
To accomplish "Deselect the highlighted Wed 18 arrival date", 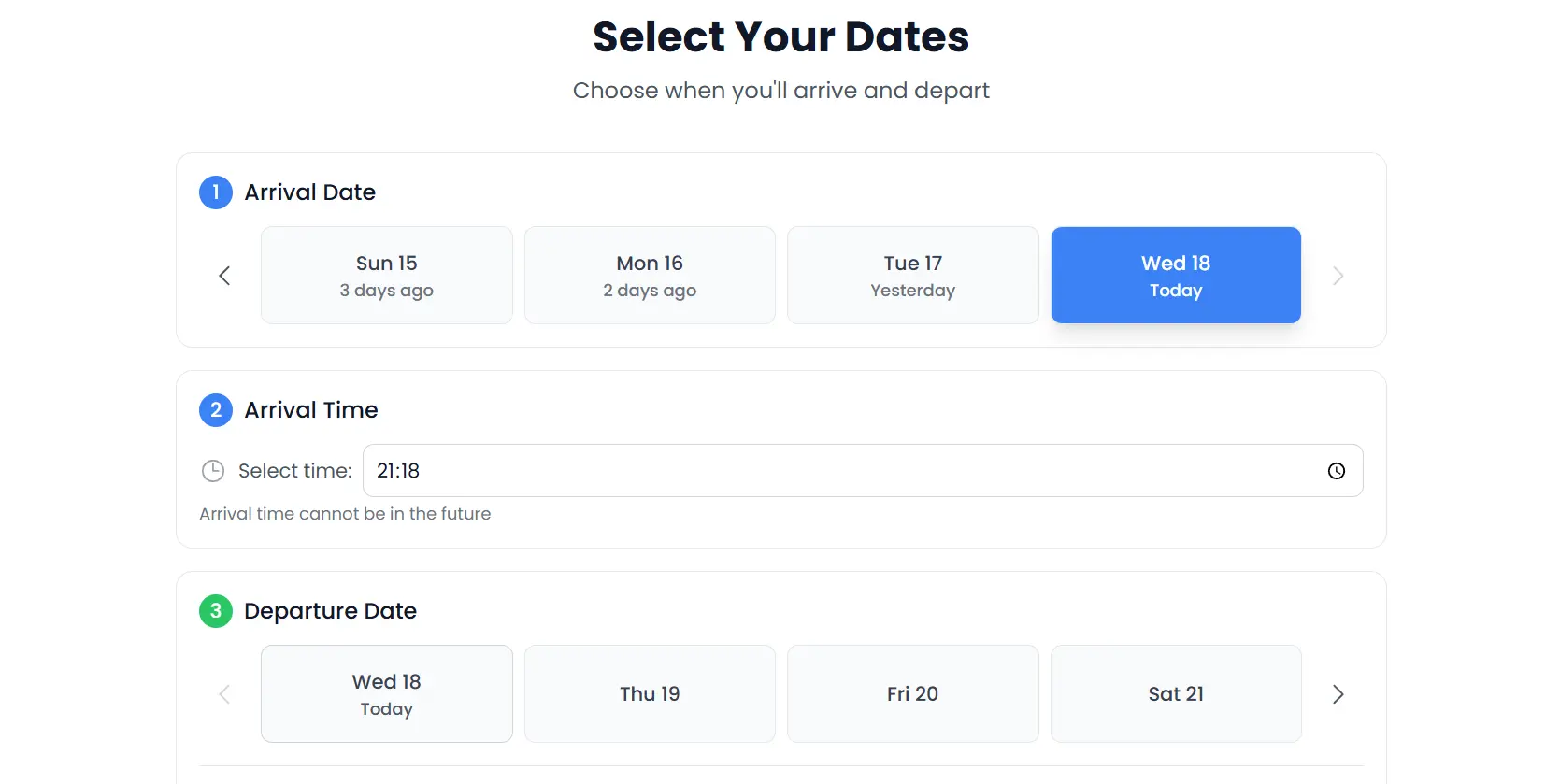I will [1175, 275].
